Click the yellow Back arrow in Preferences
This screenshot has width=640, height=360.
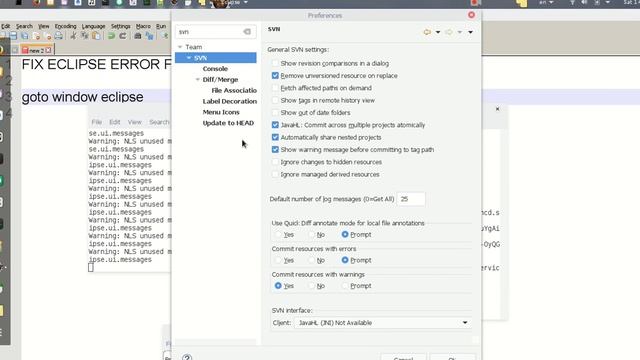point(427,32)
